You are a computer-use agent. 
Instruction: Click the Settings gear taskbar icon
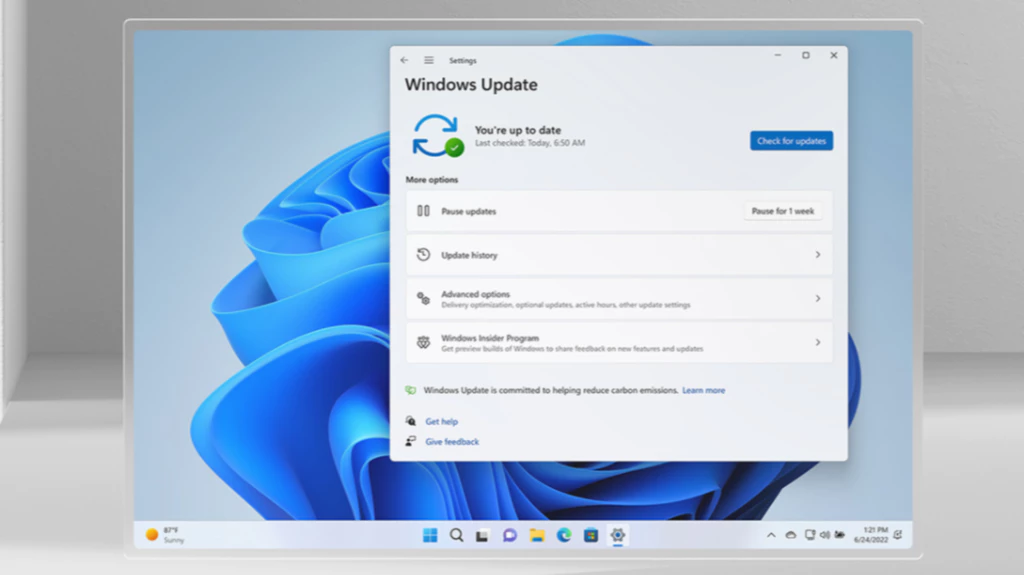[x=617, y=536]
